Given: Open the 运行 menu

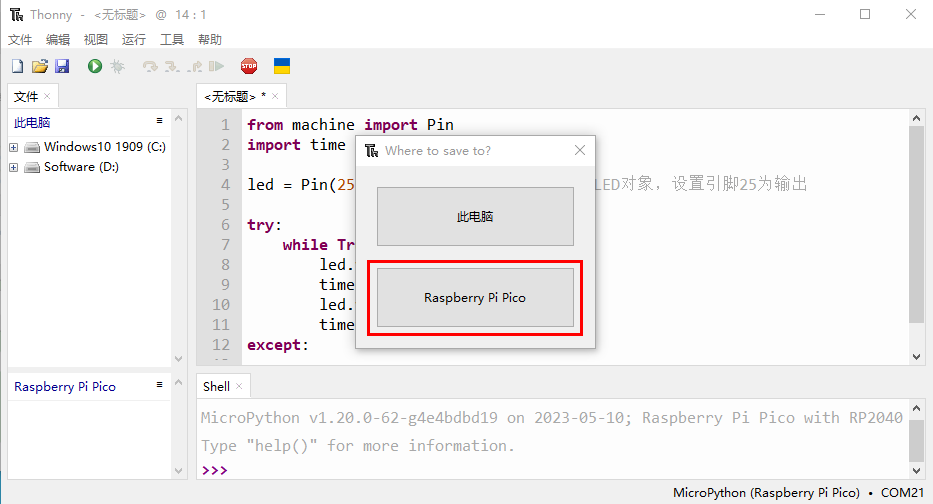Looking at the screenshot, I should (134, 39).
